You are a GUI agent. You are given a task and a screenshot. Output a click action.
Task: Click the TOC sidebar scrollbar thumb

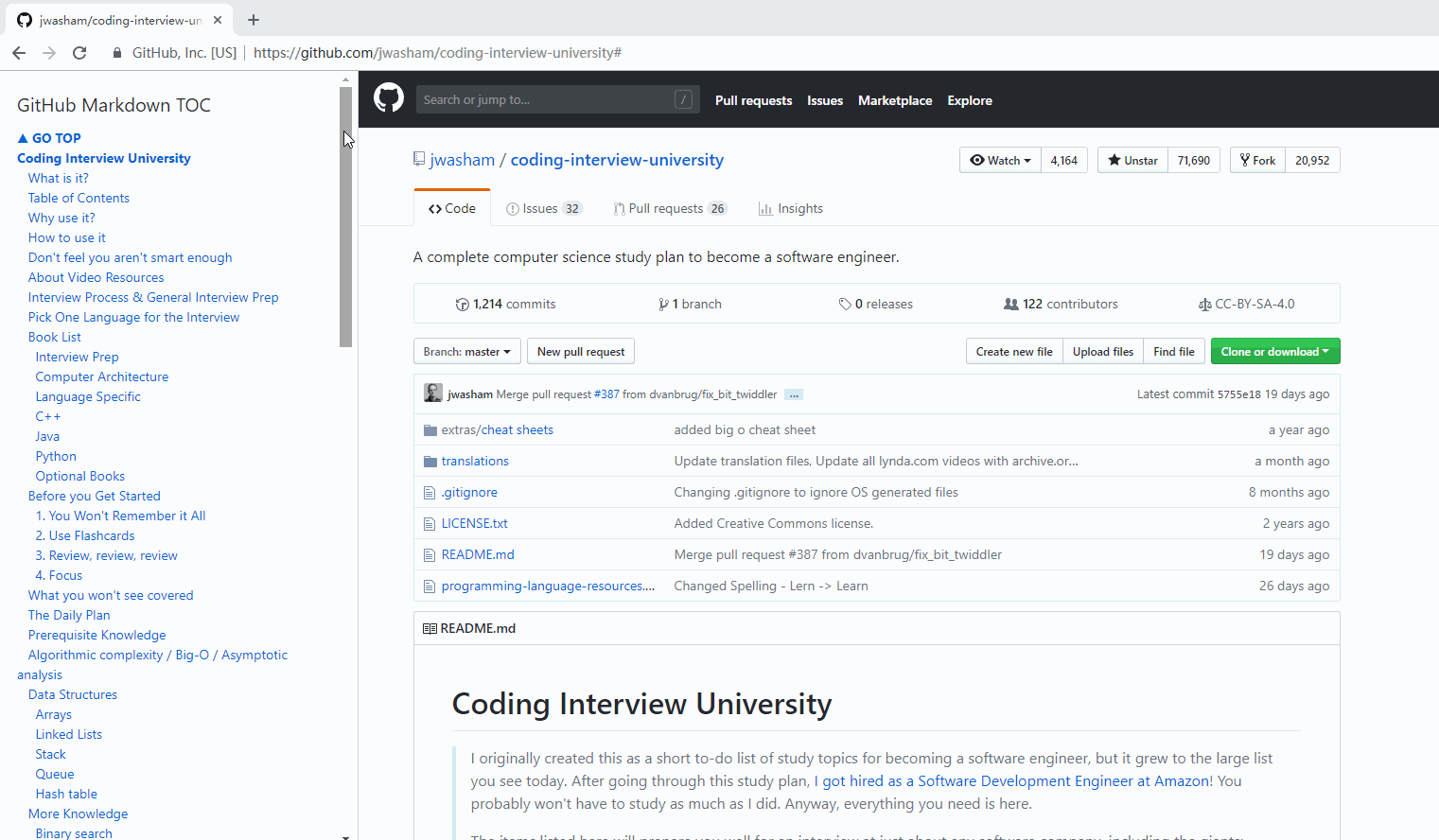345,217
